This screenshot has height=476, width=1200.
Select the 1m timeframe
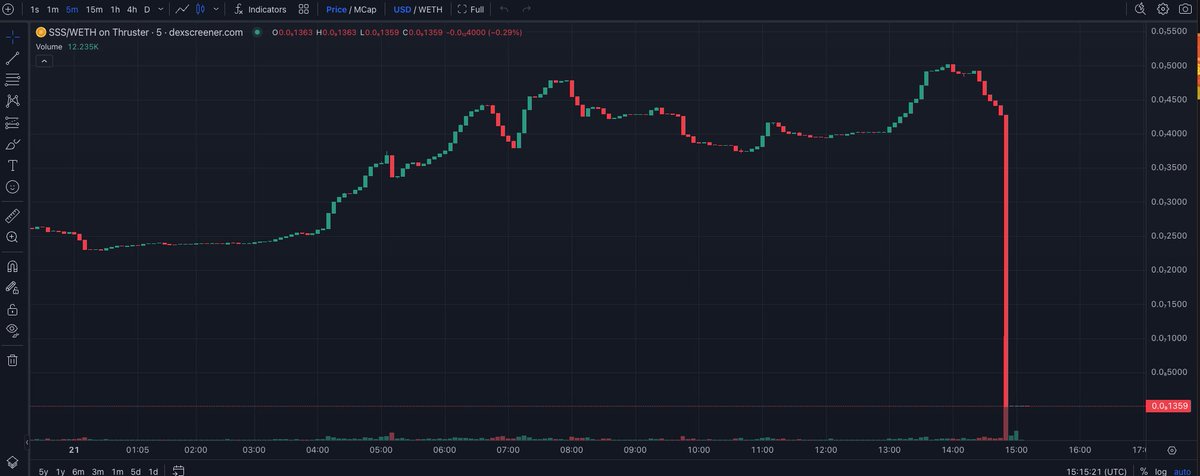[x=53, y=9]
